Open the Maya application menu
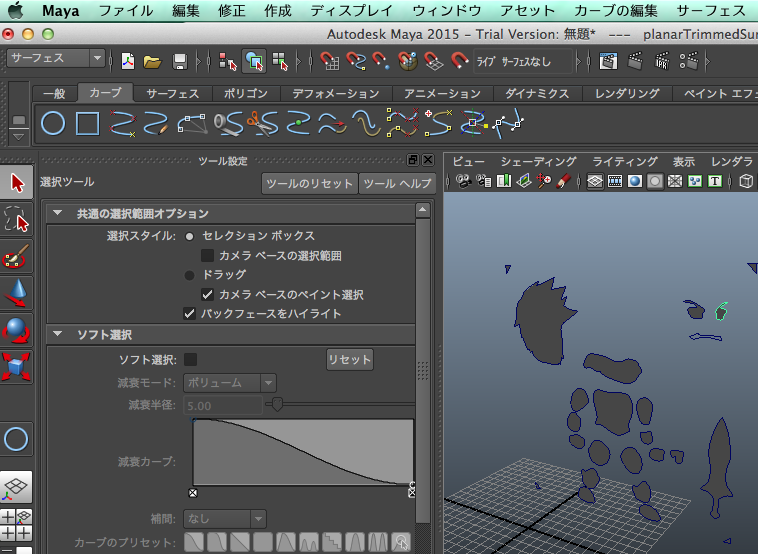 pyautogui.click(x=60, y=11)
